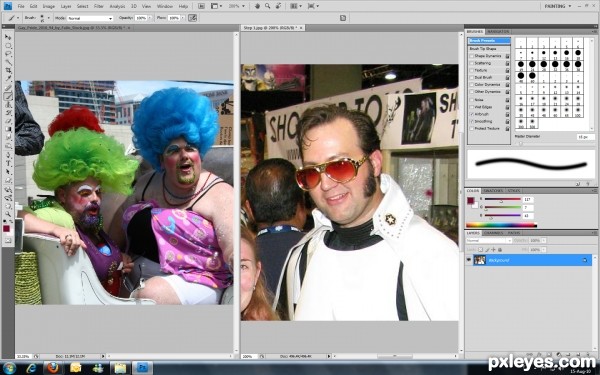Select the Eraser tool
Screen dimensions: 600x375
[x=8, y=121]
